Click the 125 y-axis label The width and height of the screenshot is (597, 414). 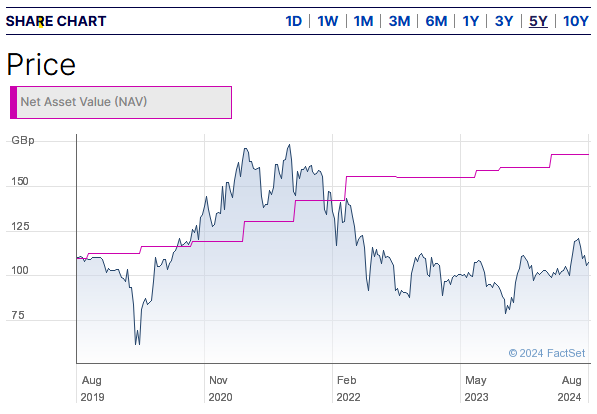pos(20,226)
